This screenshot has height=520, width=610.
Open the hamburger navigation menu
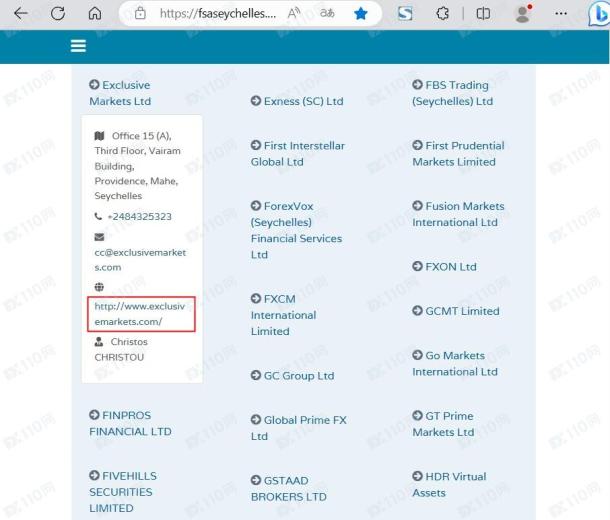(x=78, y=46)
